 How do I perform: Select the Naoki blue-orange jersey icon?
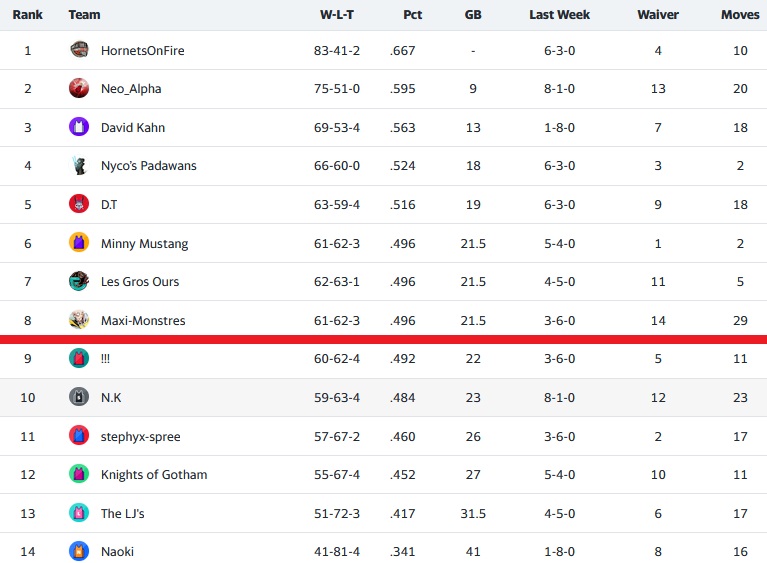pyautogui.click(x=79, y=551)
